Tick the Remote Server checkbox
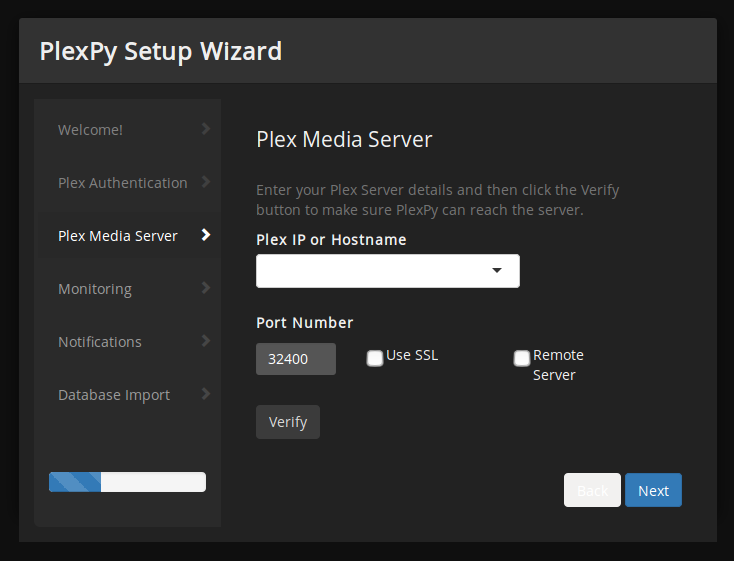The width and height of the screenshot is (734, 561). pyautogui.click(x=521, y=358)
